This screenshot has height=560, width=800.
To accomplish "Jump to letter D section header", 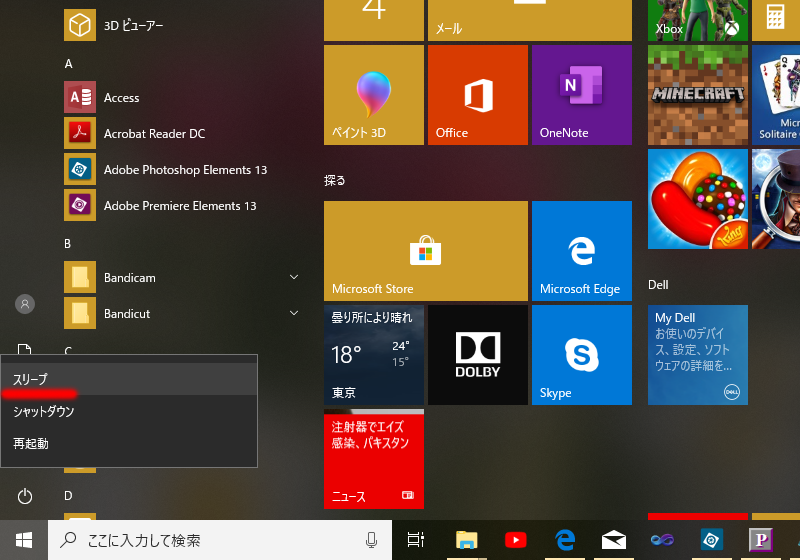I will point(68,496).
